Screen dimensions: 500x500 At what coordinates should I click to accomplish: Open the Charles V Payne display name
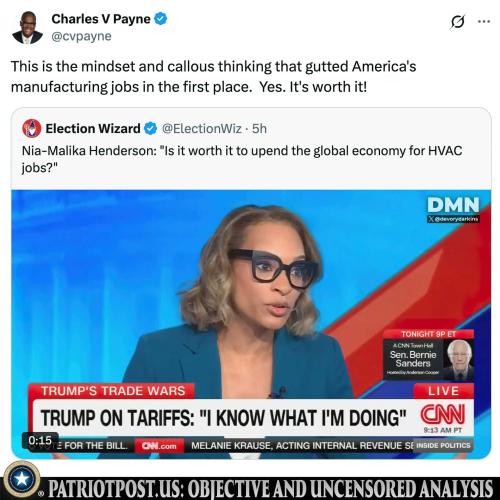coord(101,19)
